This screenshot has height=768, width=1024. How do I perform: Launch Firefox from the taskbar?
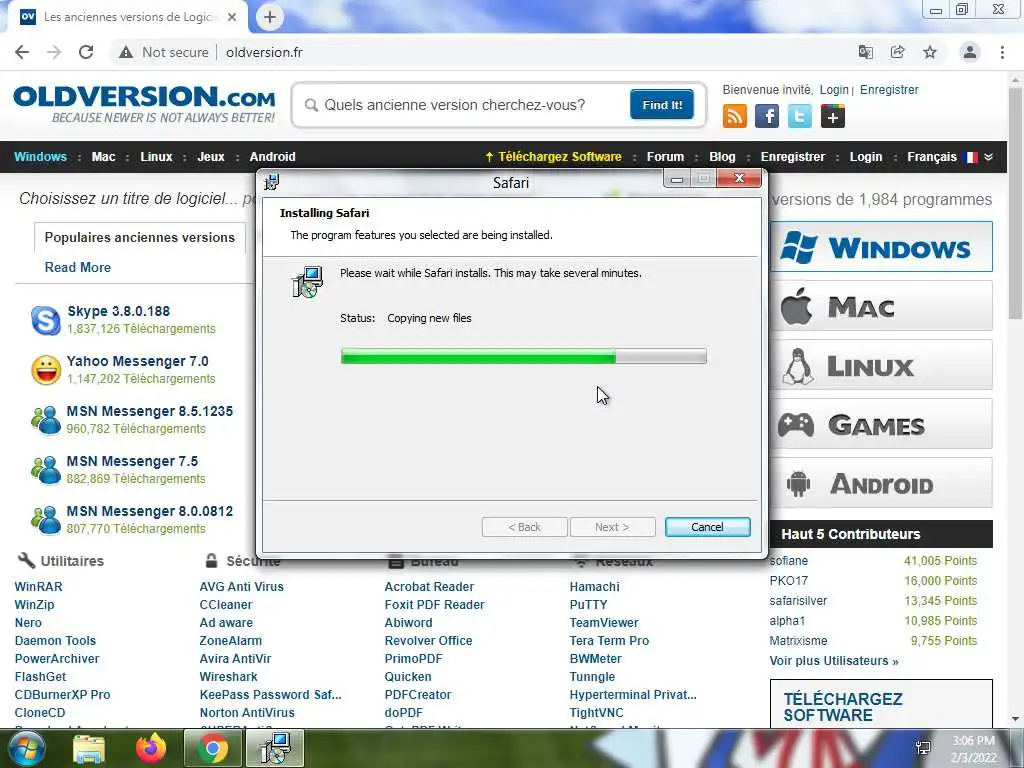point(151,749)
